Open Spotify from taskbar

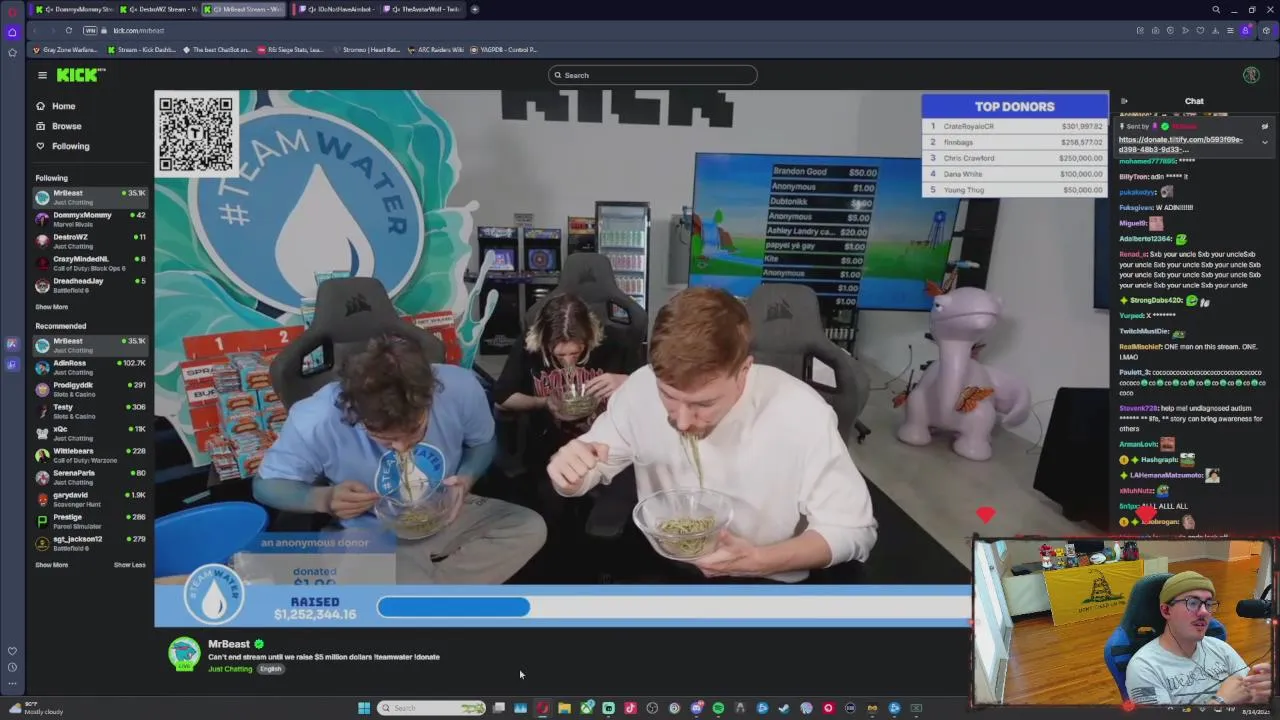click(x=718, y=708)
